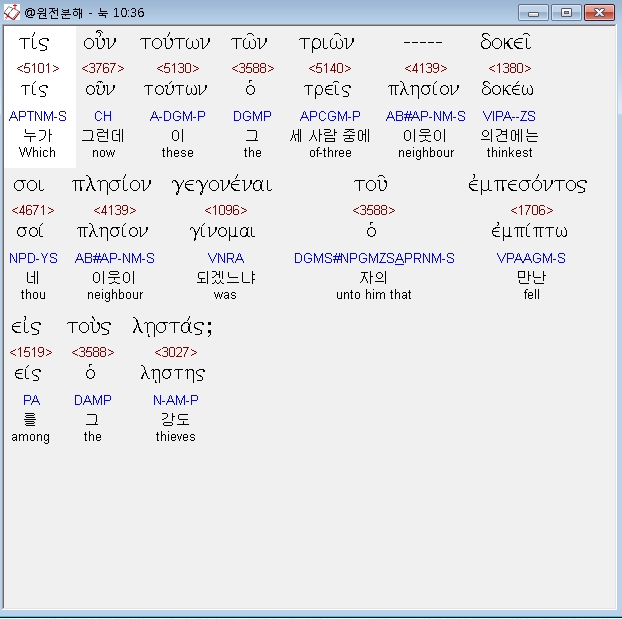Click the Korean gloss 그런데
This screenshot has height=619, width=622.
point(103,136)
